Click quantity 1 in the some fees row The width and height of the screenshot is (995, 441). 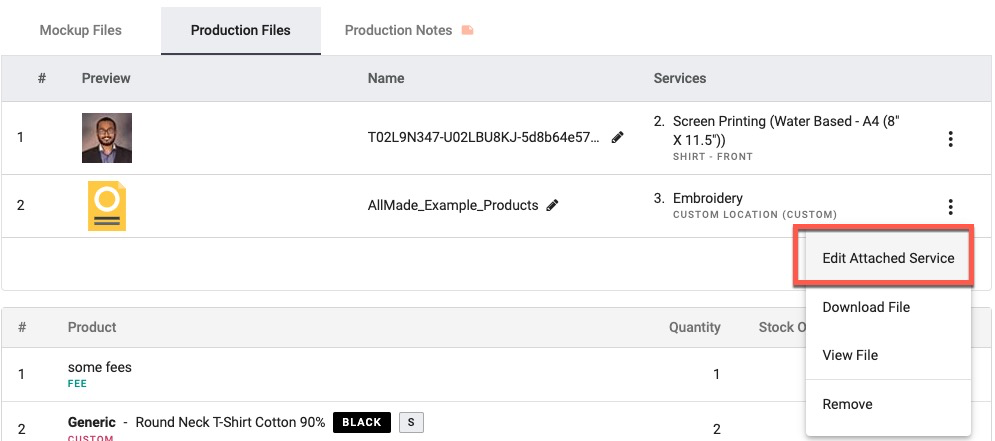tap(716, 374)
